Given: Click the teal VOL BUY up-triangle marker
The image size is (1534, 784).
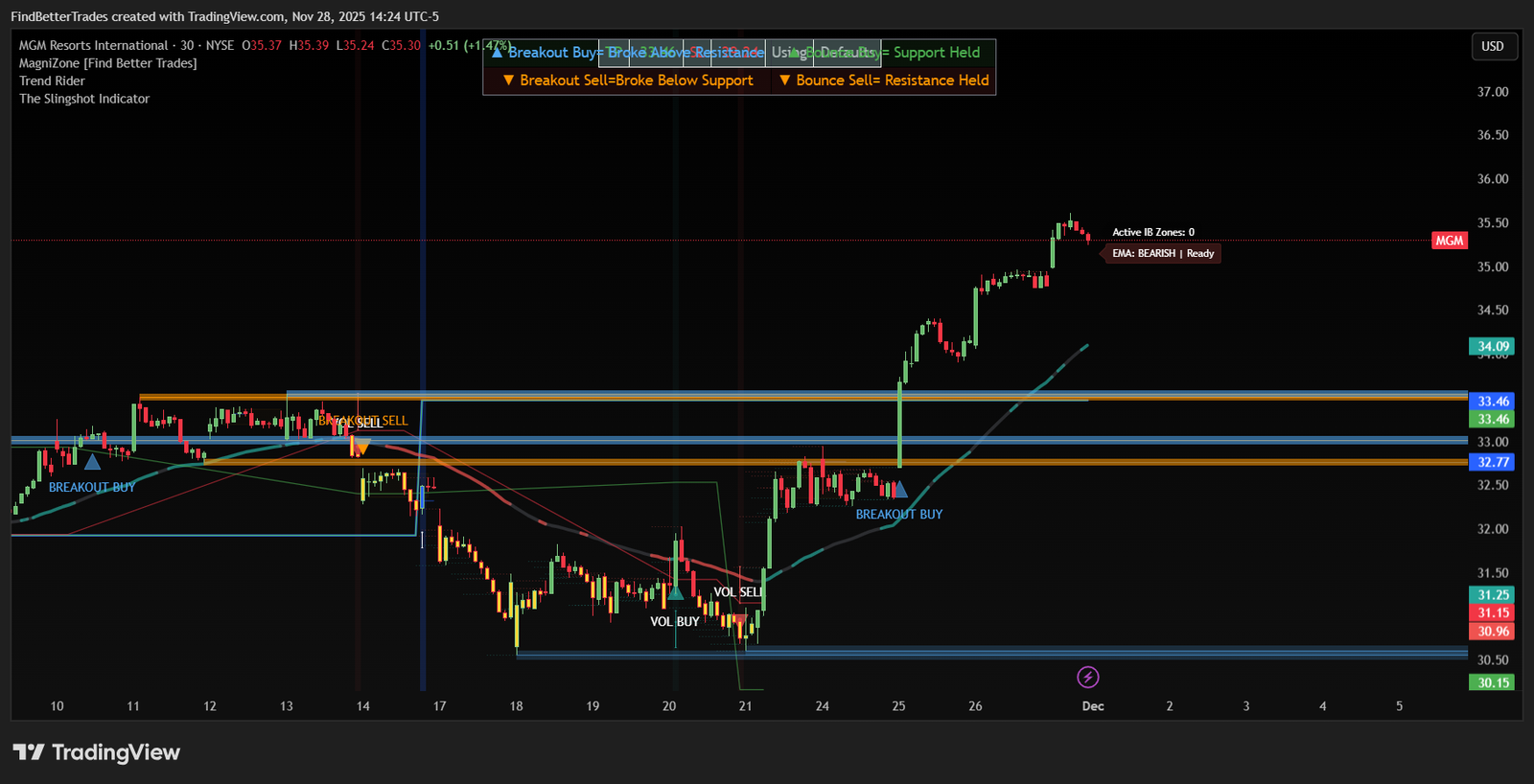Looking at the screenshot, I should coord(676,593).
